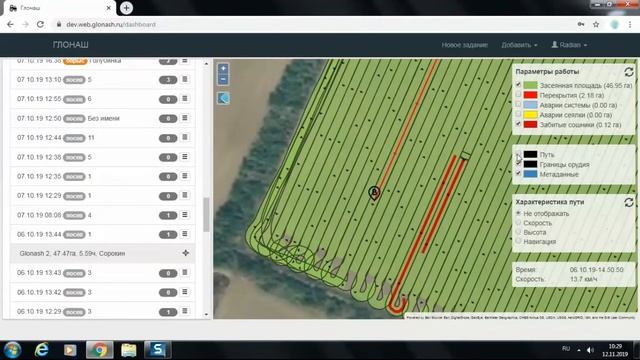Screen dimensions: 640x360
Task: Open row menu for 07.10.19 08:08
Action: [185, 215]
